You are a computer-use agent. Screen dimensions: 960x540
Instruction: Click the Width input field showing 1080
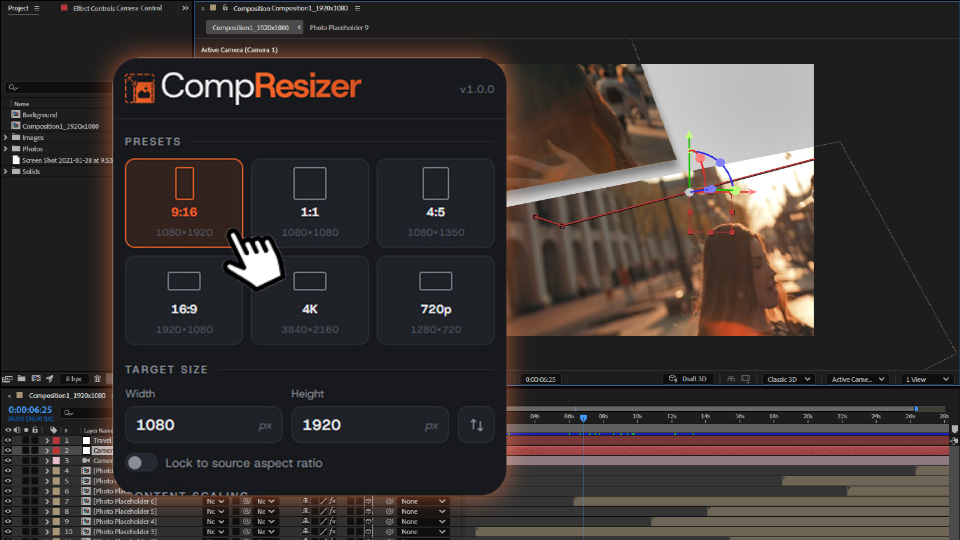click(203, 424)
